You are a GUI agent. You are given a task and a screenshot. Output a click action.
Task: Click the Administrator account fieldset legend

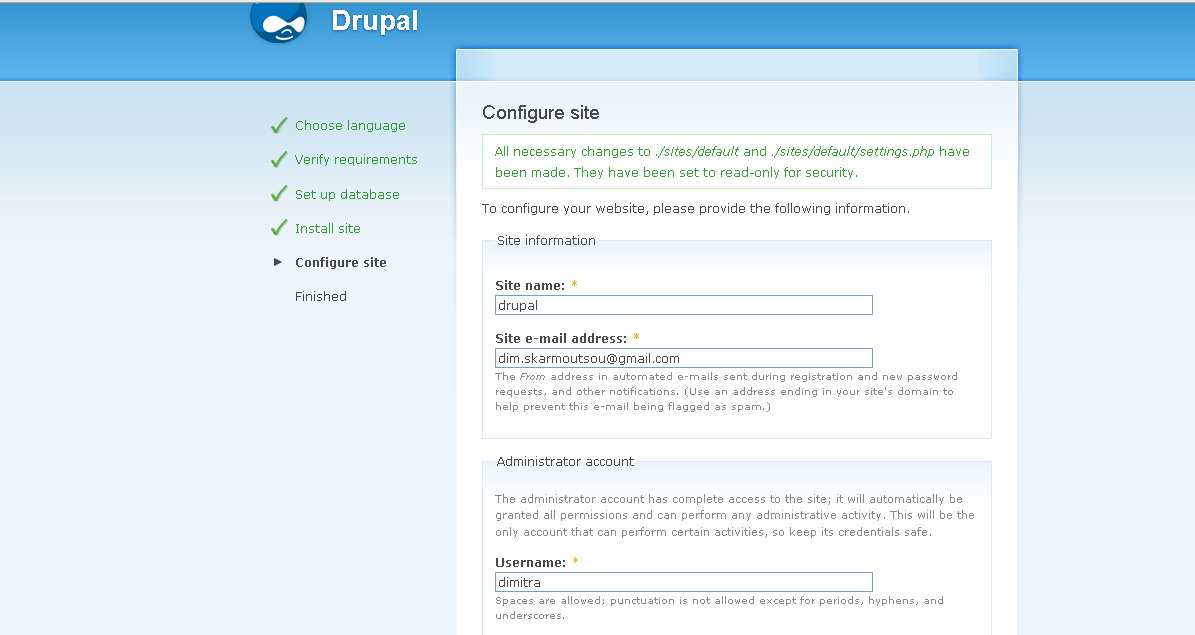[x=565, y=462]
